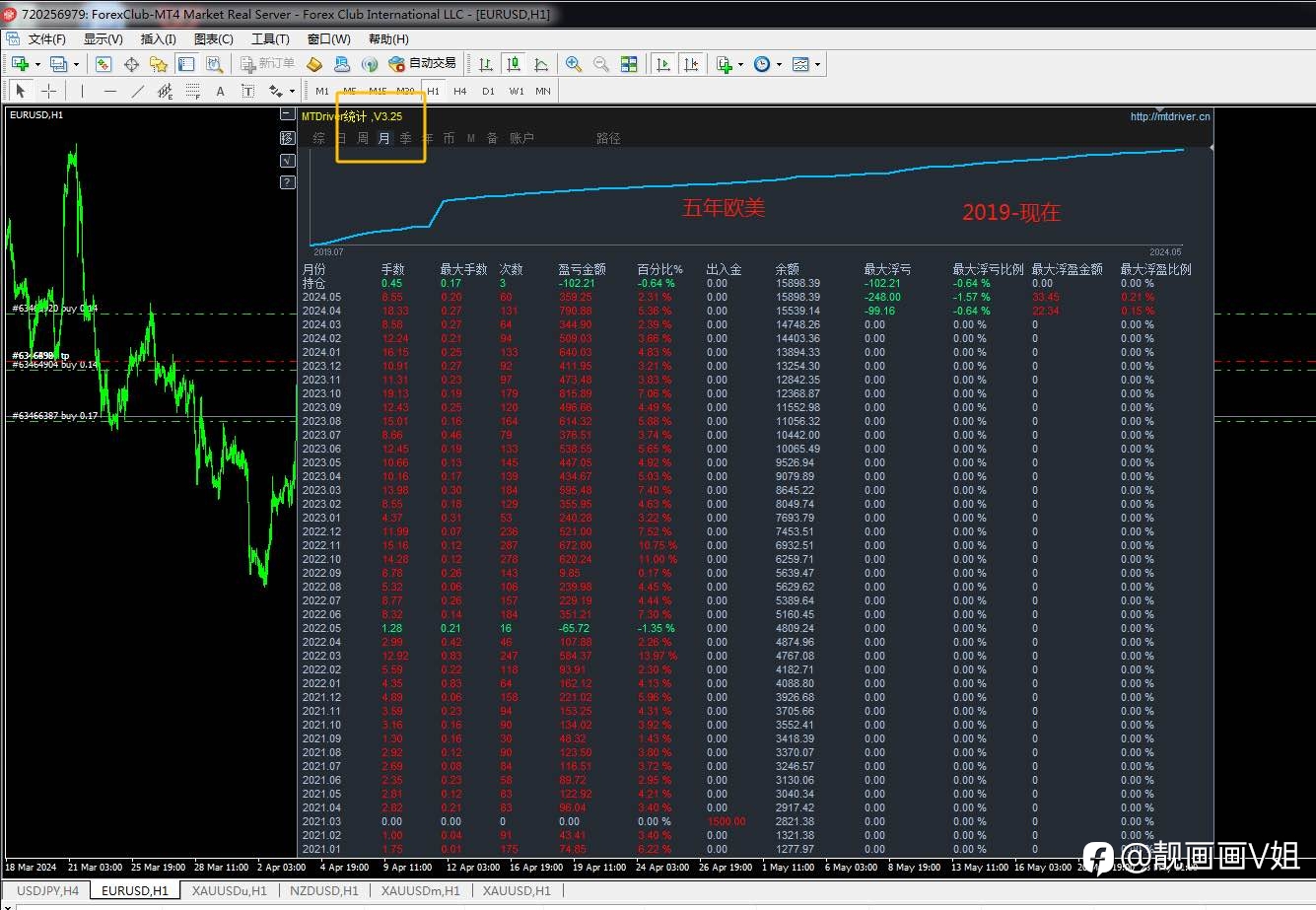This screenshot has width=1316, height=910.
Task: Select the W1 timeframe
Action: coord(517,91)
